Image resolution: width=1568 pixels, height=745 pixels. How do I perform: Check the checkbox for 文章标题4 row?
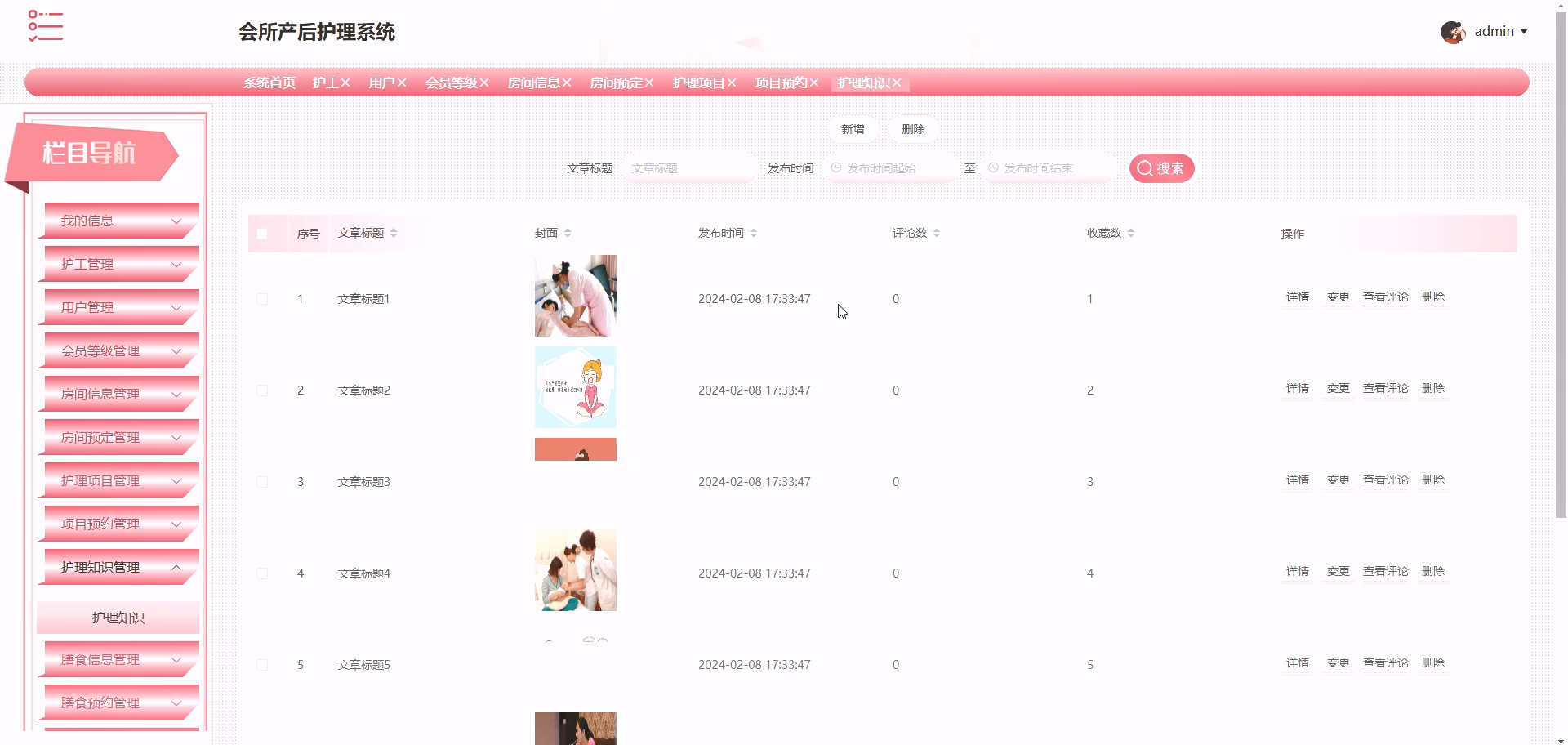coord(262,573)
